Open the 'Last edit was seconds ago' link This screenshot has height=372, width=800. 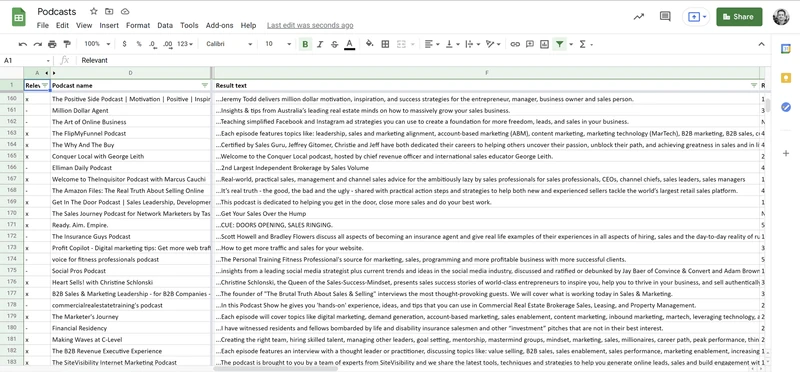[x=310, y=26]
